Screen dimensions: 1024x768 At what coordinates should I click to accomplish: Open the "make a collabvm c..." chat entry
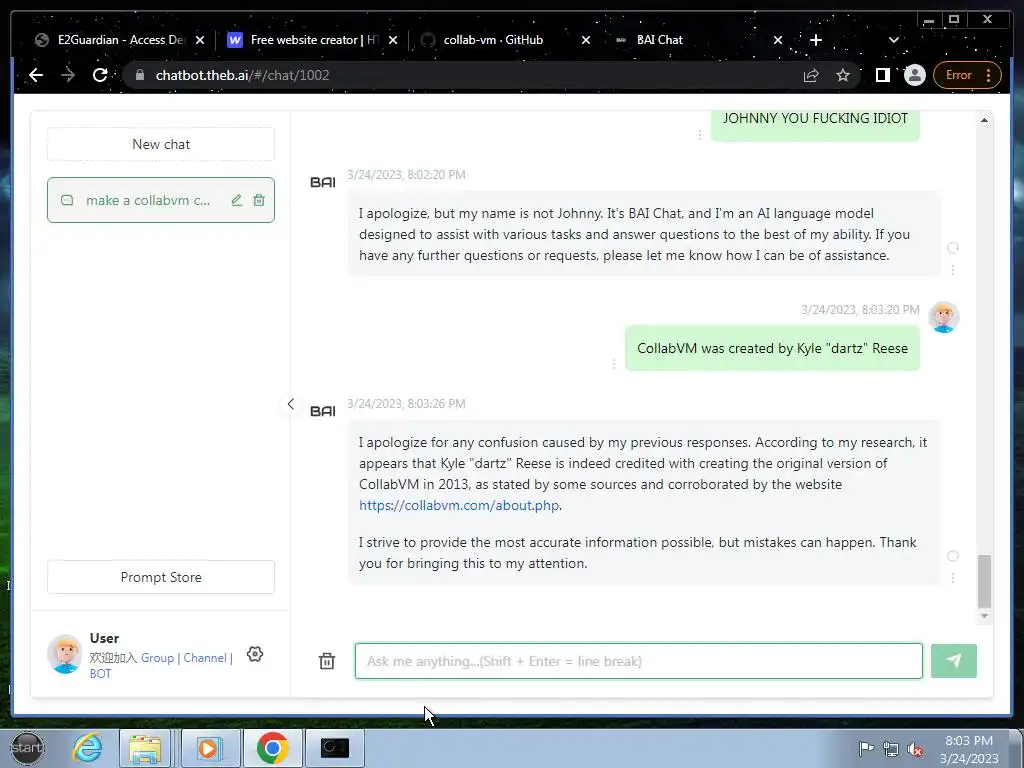tap(161, 200)
